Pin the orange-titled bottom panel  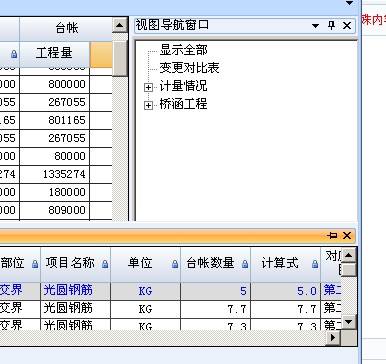(332, 236)
